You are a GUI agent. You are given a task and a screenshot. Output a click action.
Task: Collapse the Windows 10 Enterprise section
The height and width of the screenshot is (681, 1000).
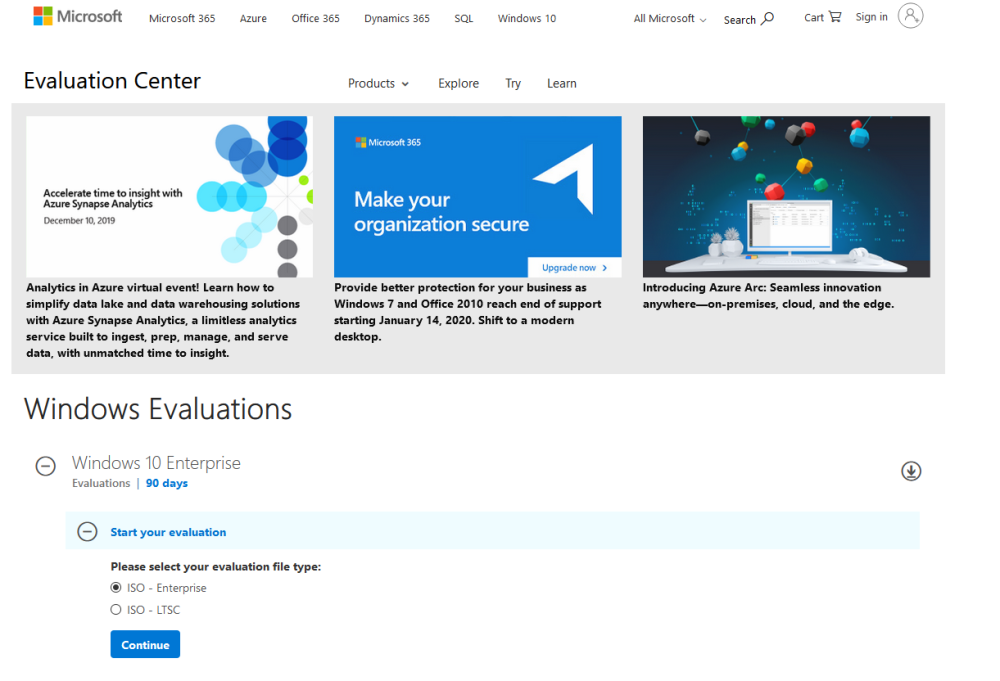[45, 466]
